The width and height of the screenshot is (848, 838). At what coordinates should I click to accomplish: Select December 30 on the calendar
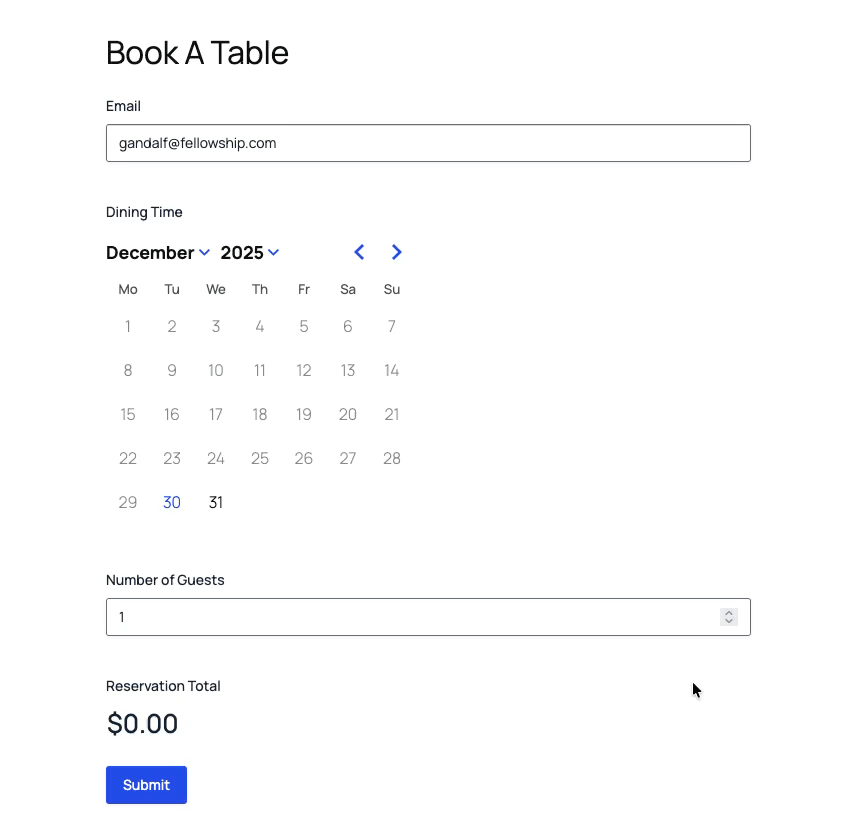pyautogui.click(x=172, y=503)
